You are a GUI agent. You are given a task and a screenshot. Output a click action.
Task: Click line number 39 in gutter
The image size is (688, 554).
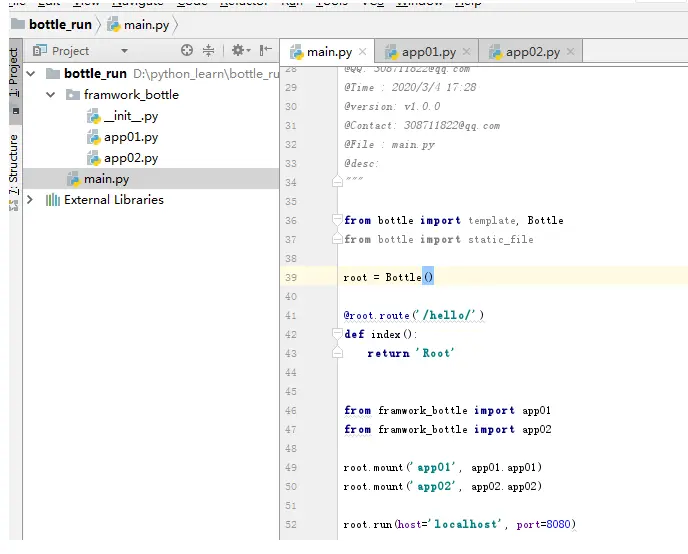pyautogui.click(x=291, y=277)
